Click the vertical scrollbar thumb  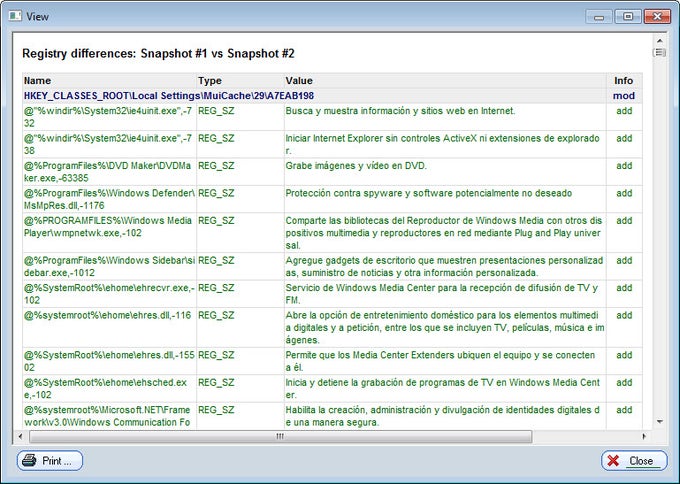[x=660, y=52]
